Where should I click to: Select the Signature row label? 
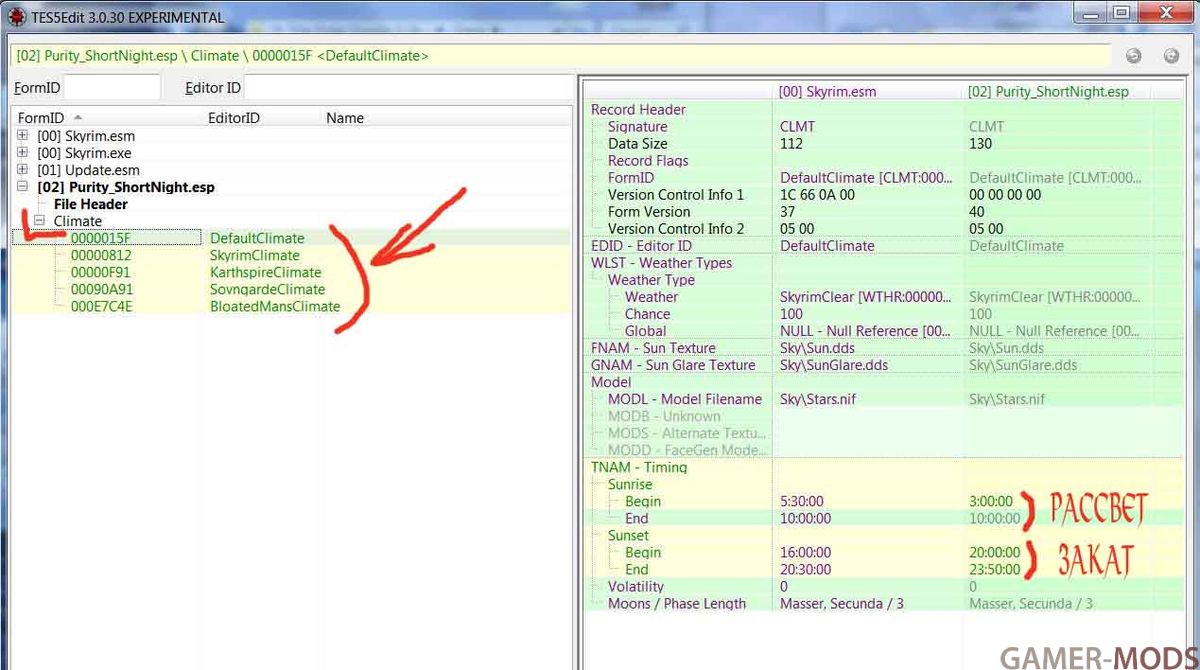tap(637, 127)
